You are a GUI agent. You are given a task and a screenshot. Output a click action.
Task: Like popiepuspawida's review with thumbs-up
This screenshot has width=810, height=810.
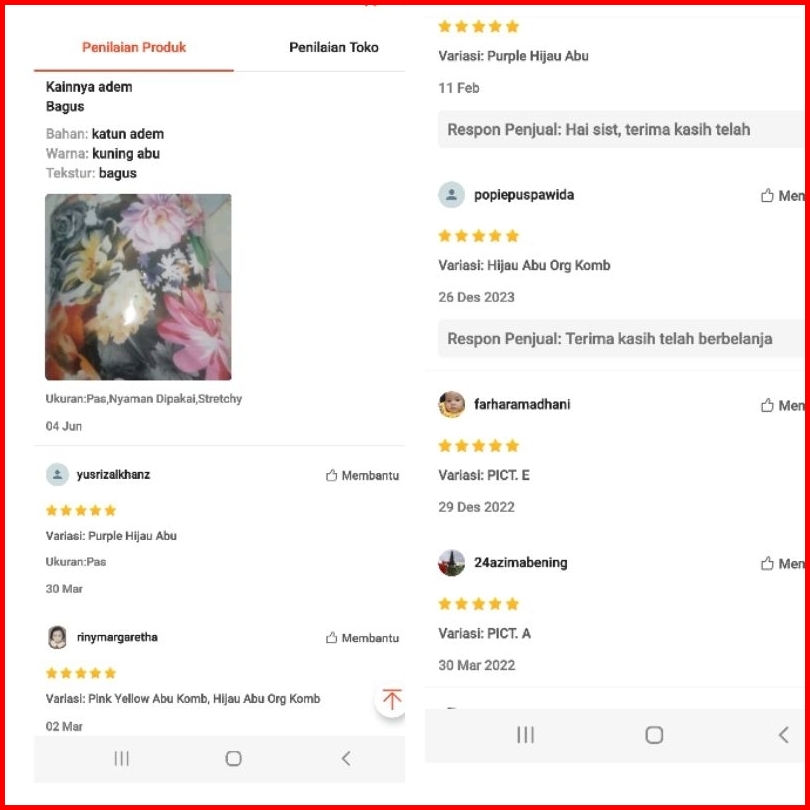pyautogui.click(x=782, y=196)
